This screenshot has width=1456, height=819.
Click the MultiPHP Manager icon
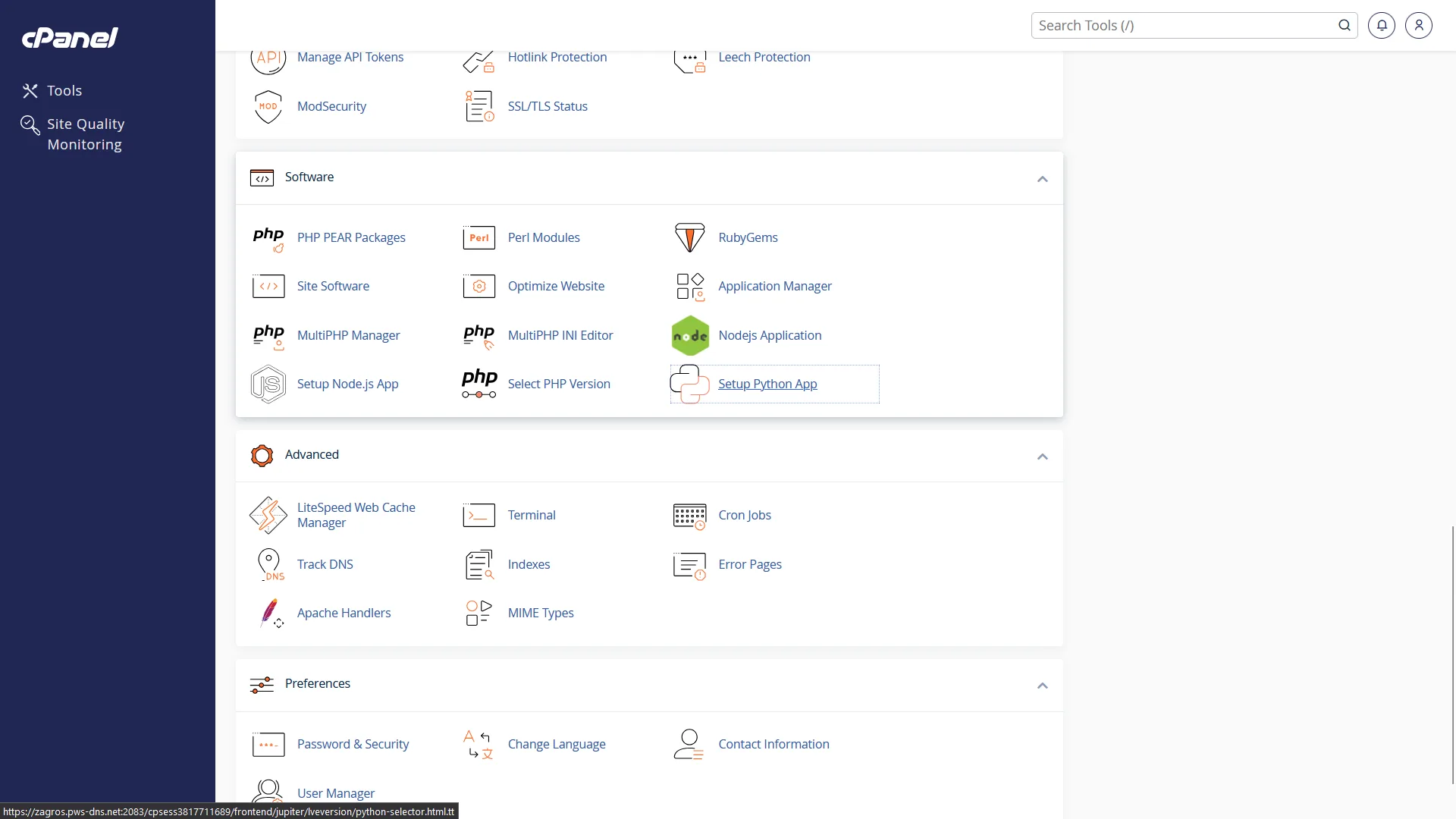tap(268, 336)
